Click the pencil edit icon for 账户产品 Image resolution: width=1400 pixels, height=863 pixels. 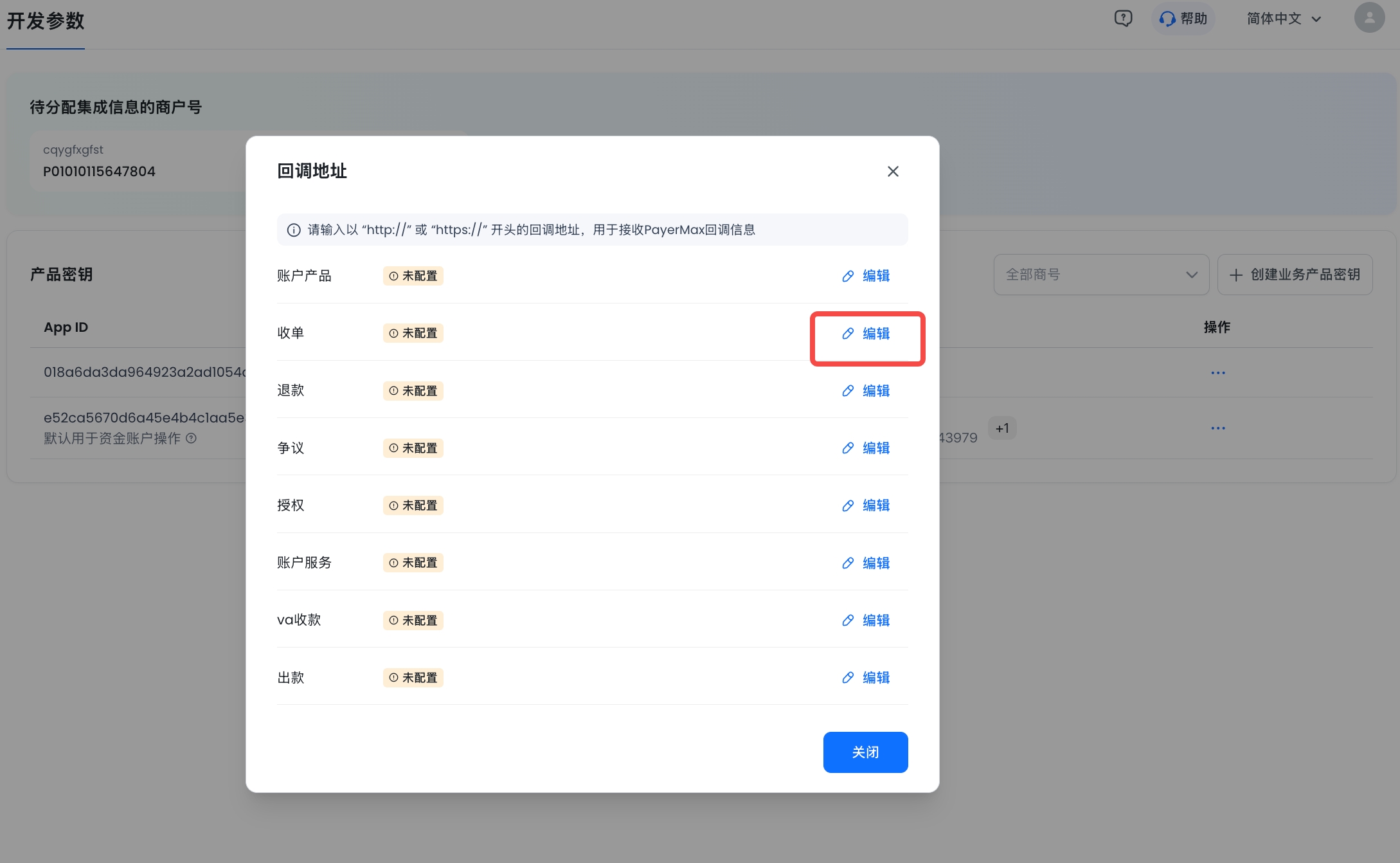pos(848,276)
